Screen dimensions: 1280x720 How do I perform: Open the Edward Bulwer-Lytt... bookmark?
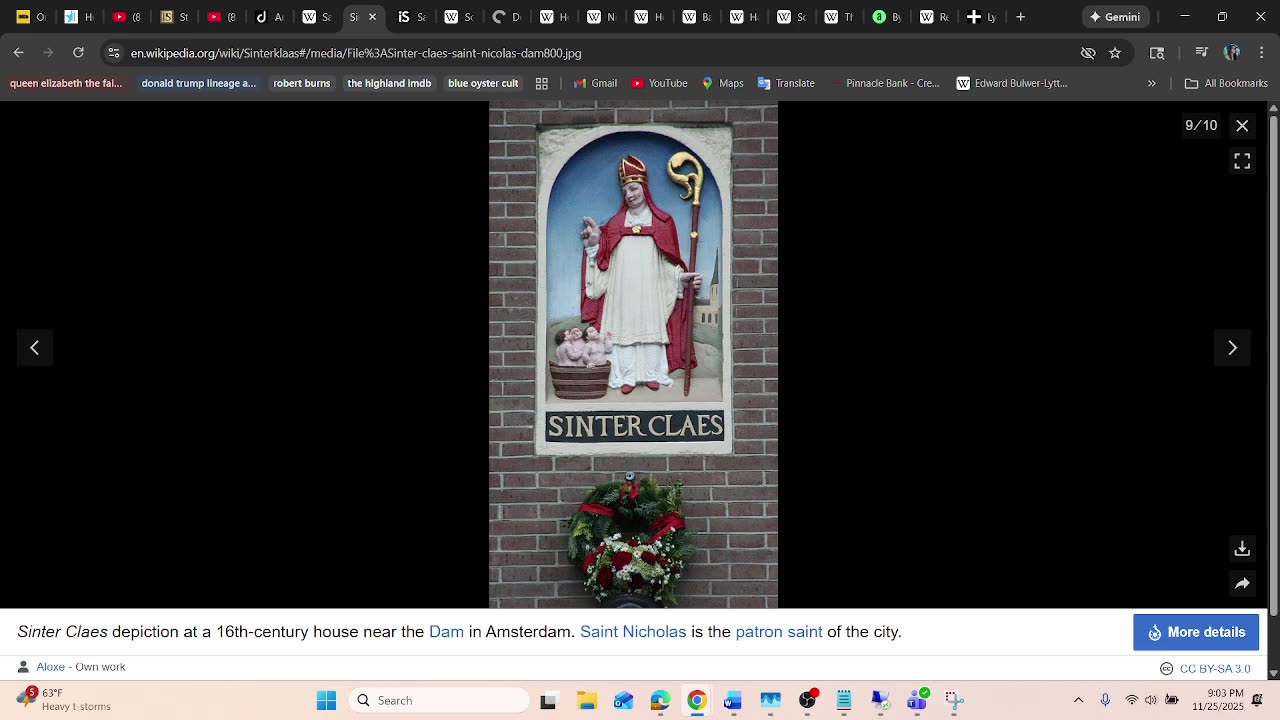(1012, 83)
